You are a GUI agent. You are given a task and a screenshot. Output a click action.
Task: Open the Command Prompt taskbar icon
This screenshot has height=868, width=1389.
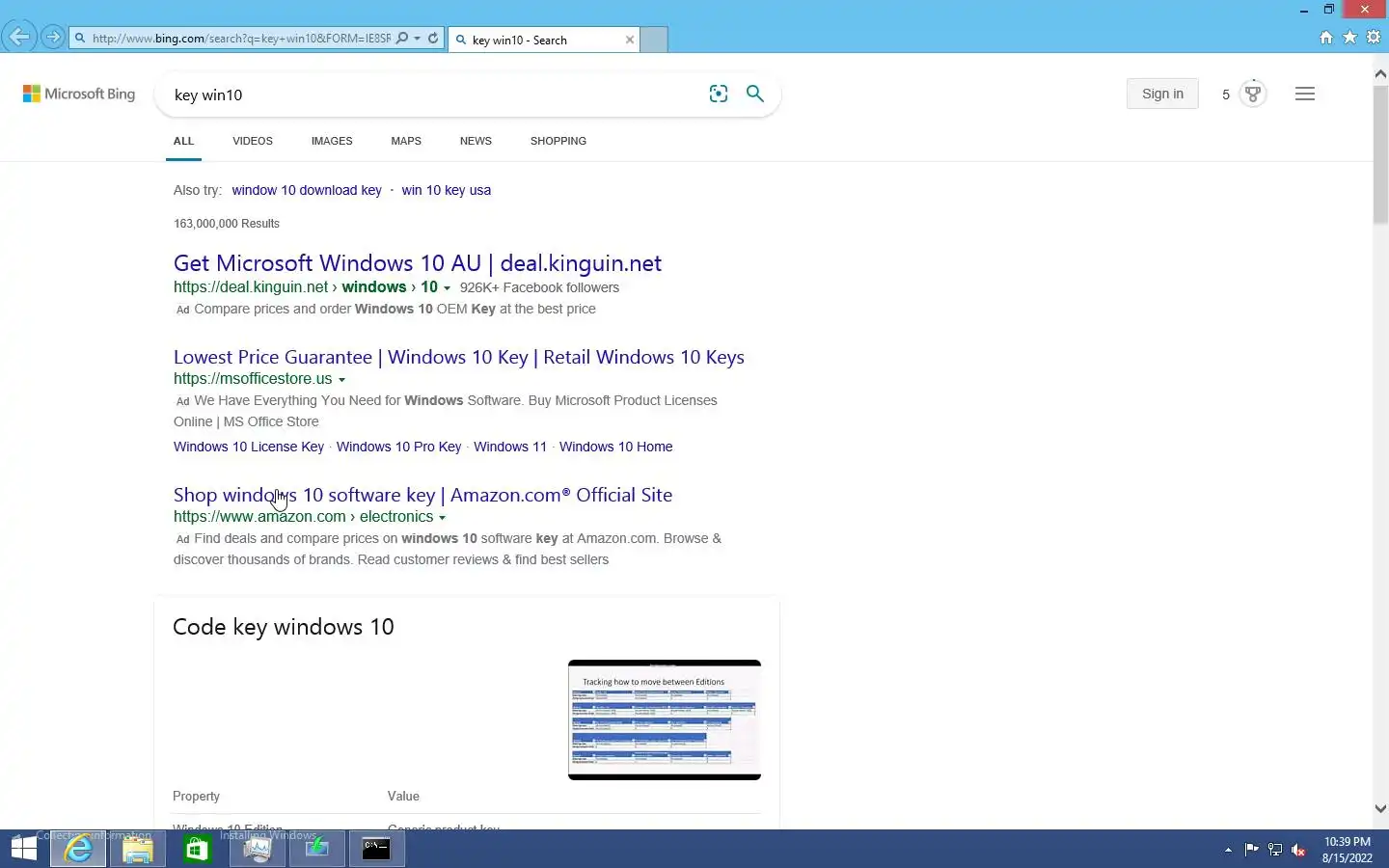click(376, 849)
